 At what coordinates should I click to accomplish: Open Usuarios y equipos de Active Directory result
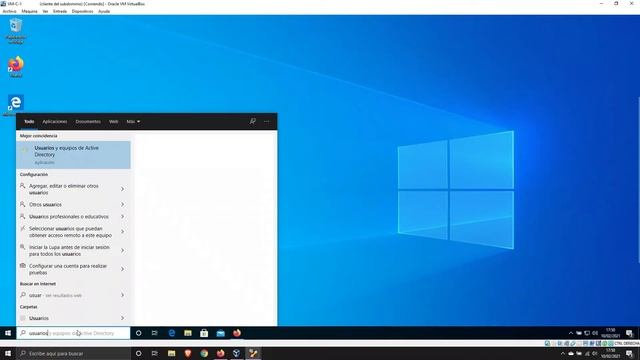pos(73,155)
